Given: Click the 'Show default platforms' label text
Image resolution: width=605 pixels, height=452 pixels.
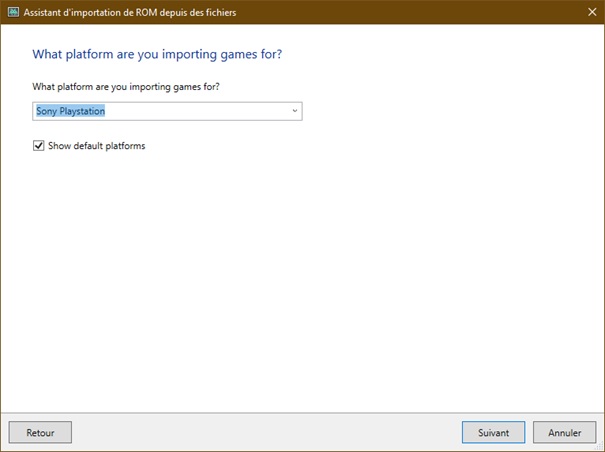Looking at the screenshot, I should [96, 146].
